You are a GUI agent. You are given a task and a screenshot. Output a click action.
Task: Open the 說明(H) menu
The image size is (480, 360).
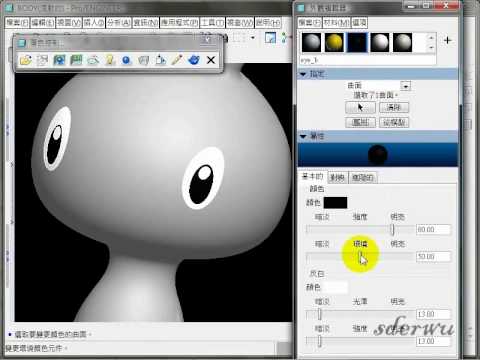268,23
